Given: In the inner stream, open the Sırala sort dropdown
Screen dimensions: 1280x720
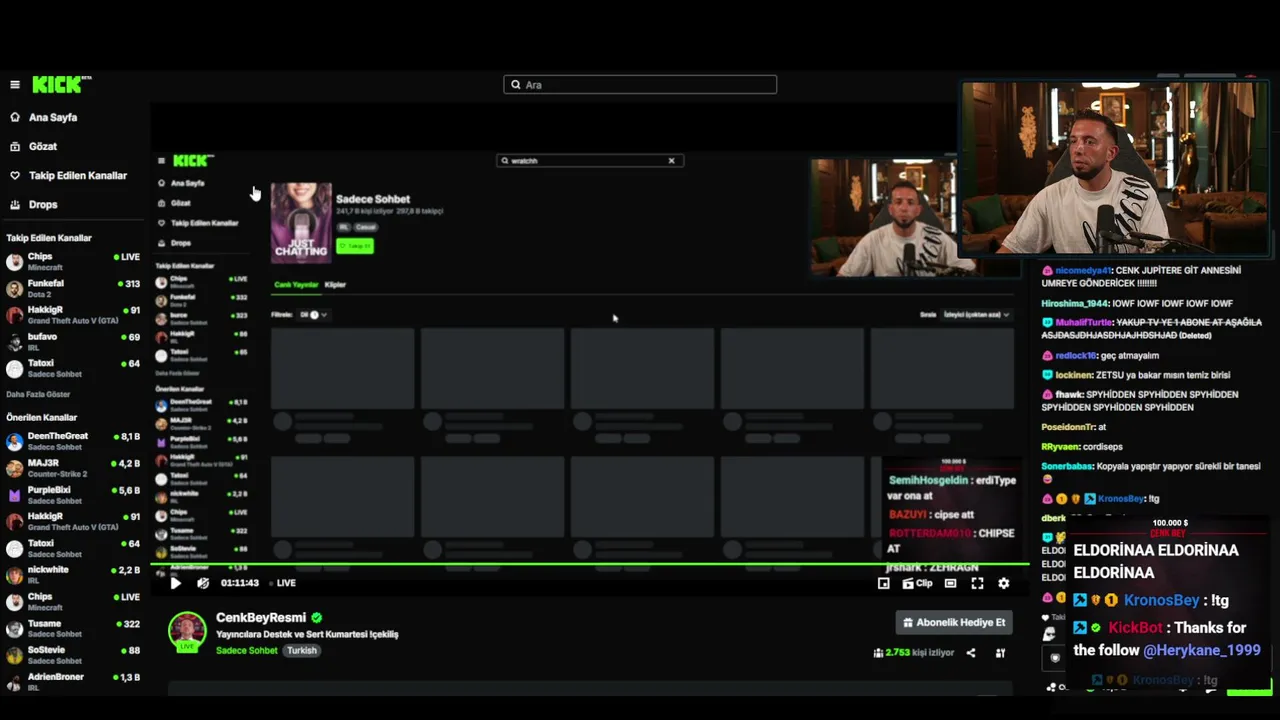Looking at the screenshot, I should pyautogui.click(x=976, y=315).
